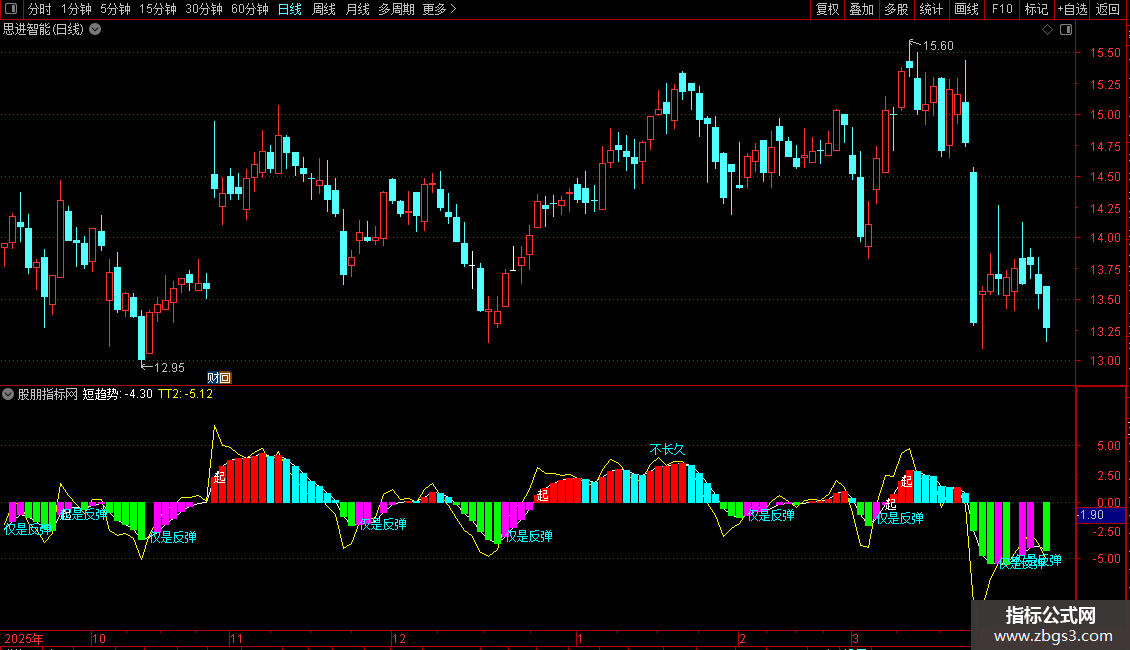
Task: Open F10 company information
Action: point(1002,9)
